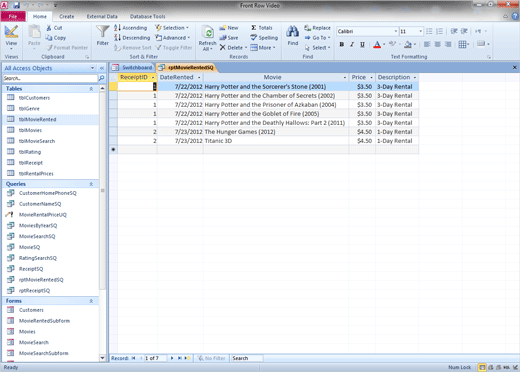520x372 pixels.
Task: Click record navigator Search box
Action: (247, 358)
